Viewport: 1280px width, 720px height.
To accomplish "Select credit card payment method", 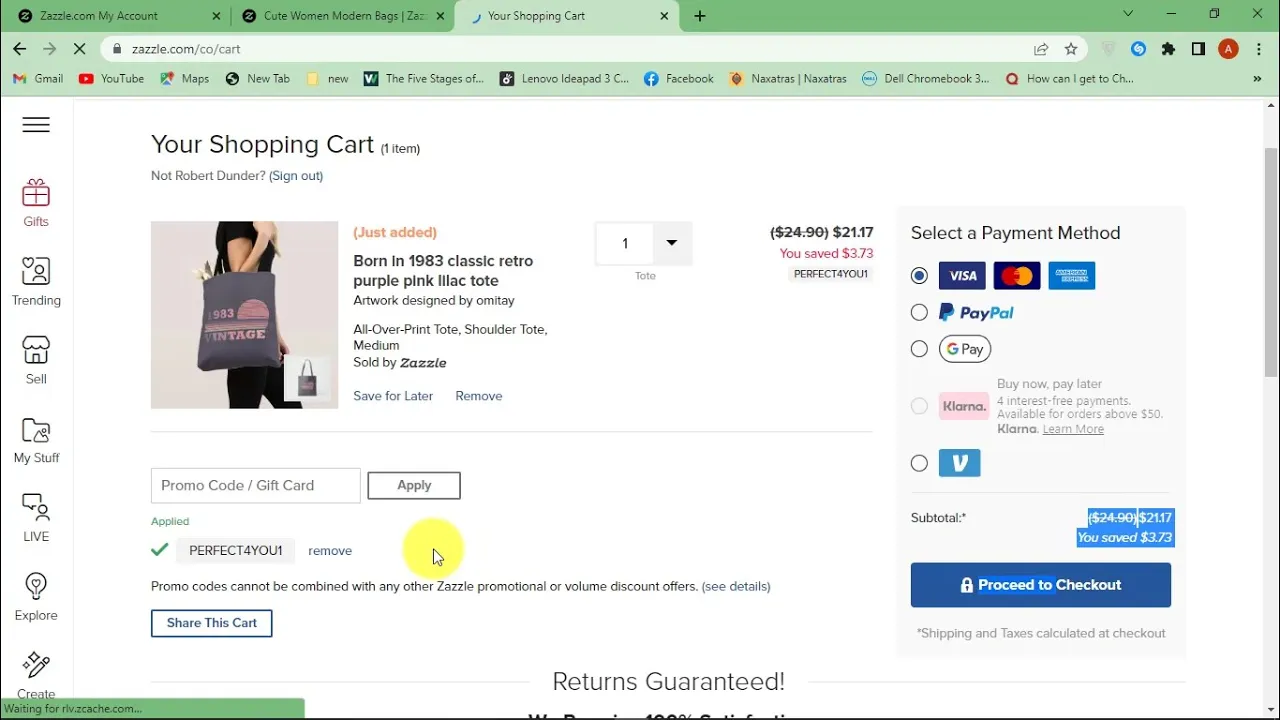I will tap(919, 276).
